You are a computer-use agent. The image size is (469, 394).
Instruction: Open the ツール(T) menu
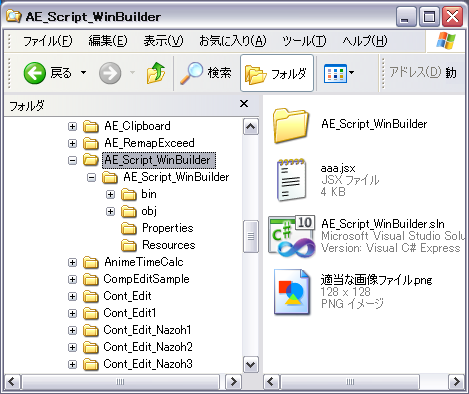(x=304, y=41)
